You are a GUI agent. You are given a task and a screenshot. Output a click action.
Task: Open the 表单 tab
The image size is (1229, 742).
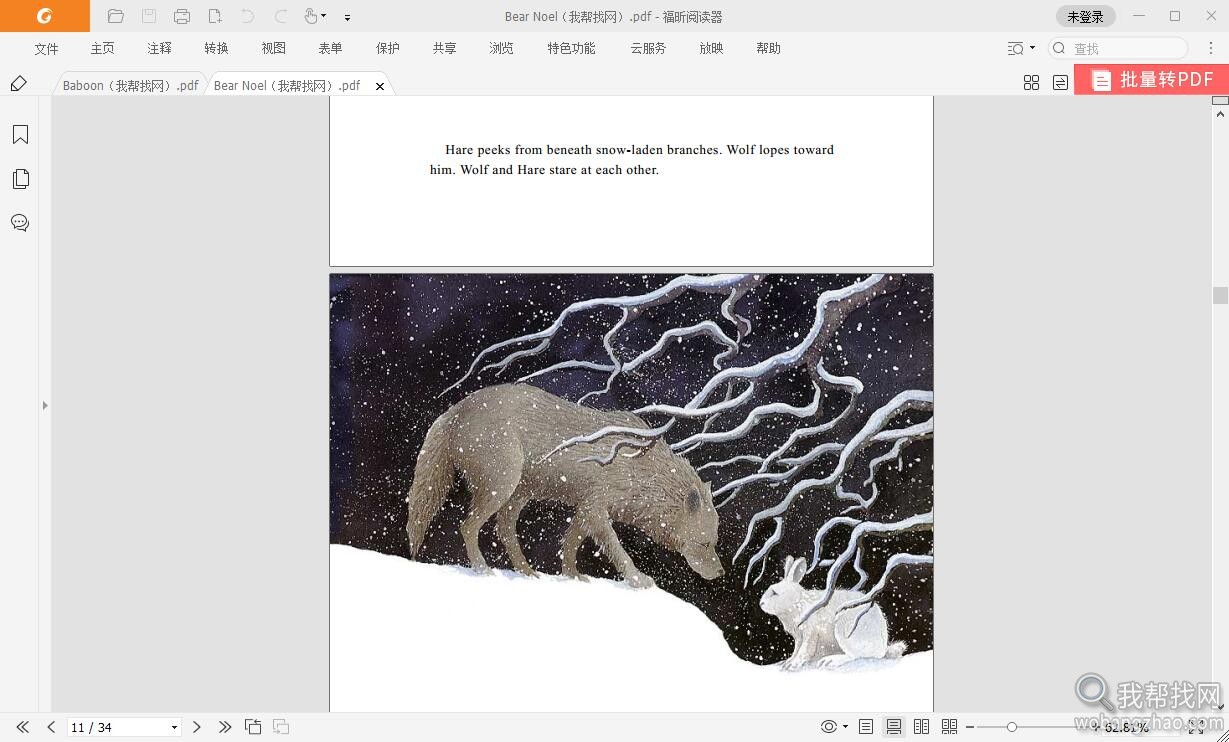pyautogui.click(x=330, y=48)
